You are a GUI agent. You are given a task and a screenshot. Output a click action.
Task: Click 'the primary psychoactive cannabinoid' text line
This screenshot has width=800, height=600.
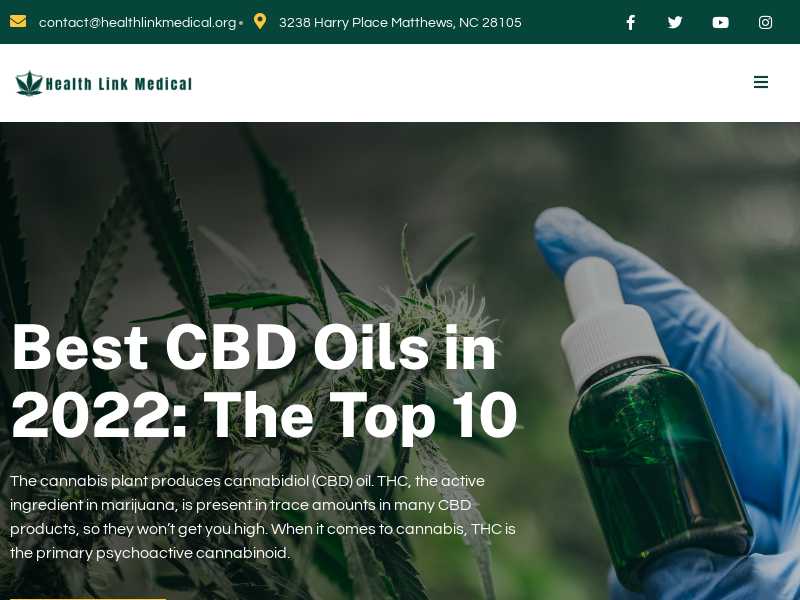point(149,553)
